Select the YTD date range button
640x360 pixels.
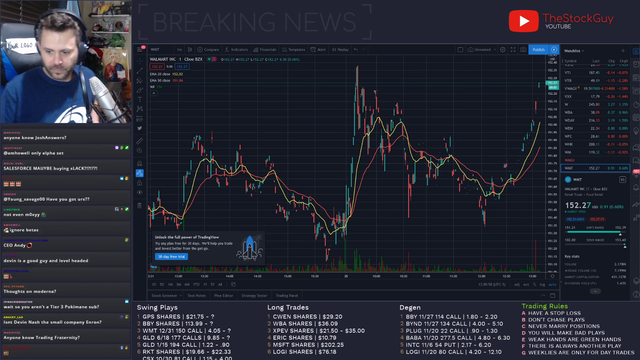(196, 284)
